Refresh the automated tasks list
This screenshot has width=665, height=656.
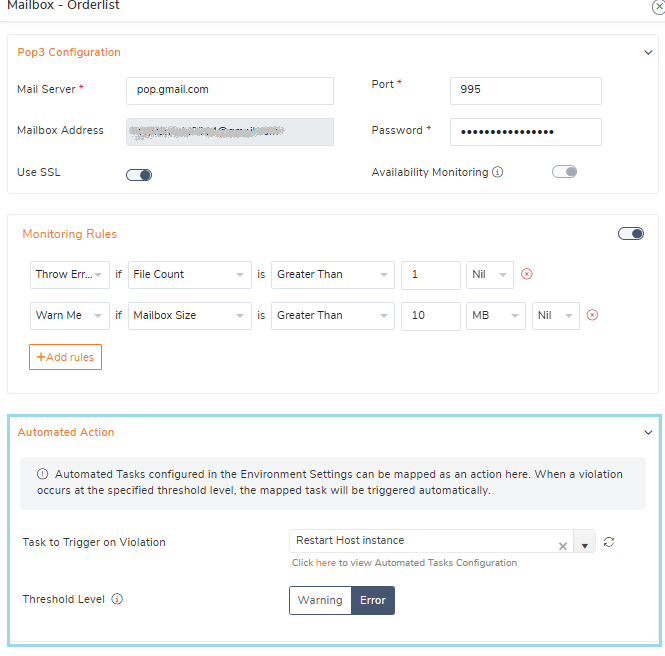[609, 542]
